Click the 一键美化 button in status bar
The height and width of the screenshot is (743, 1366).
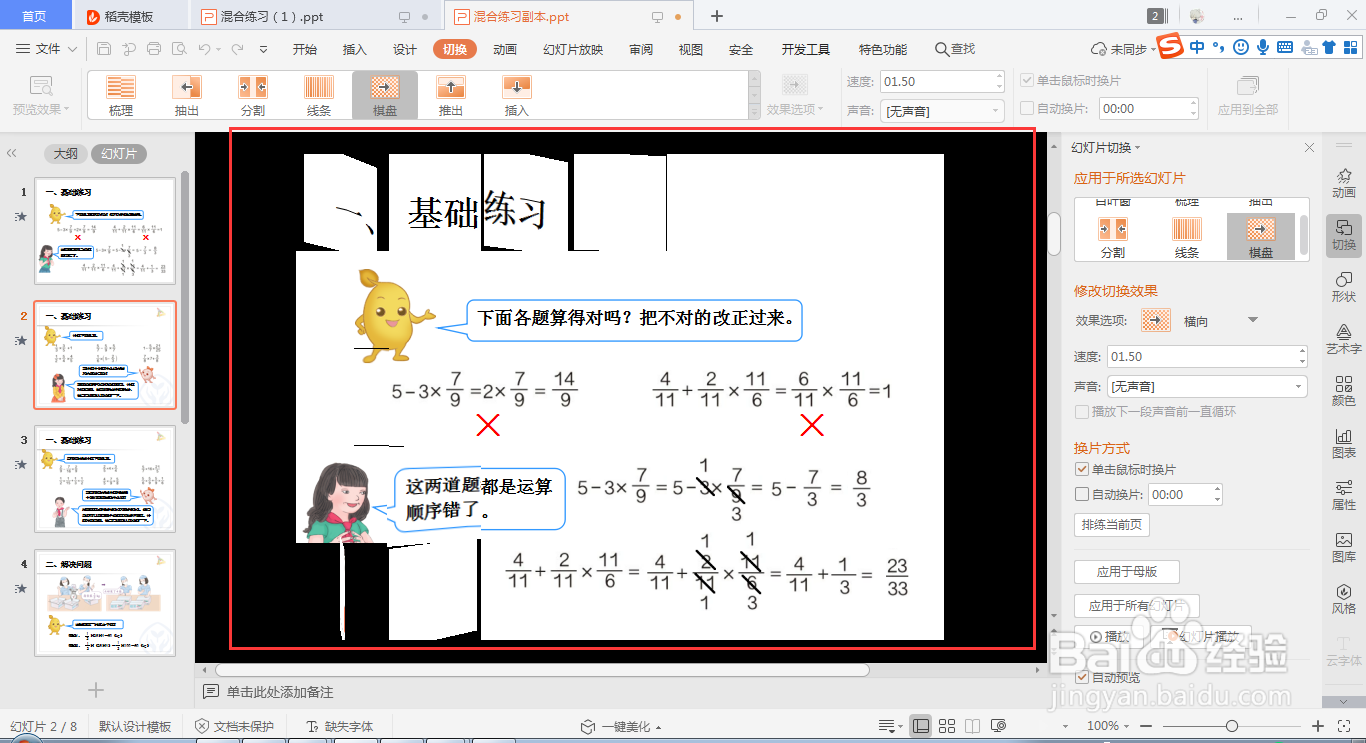(621, 727)
